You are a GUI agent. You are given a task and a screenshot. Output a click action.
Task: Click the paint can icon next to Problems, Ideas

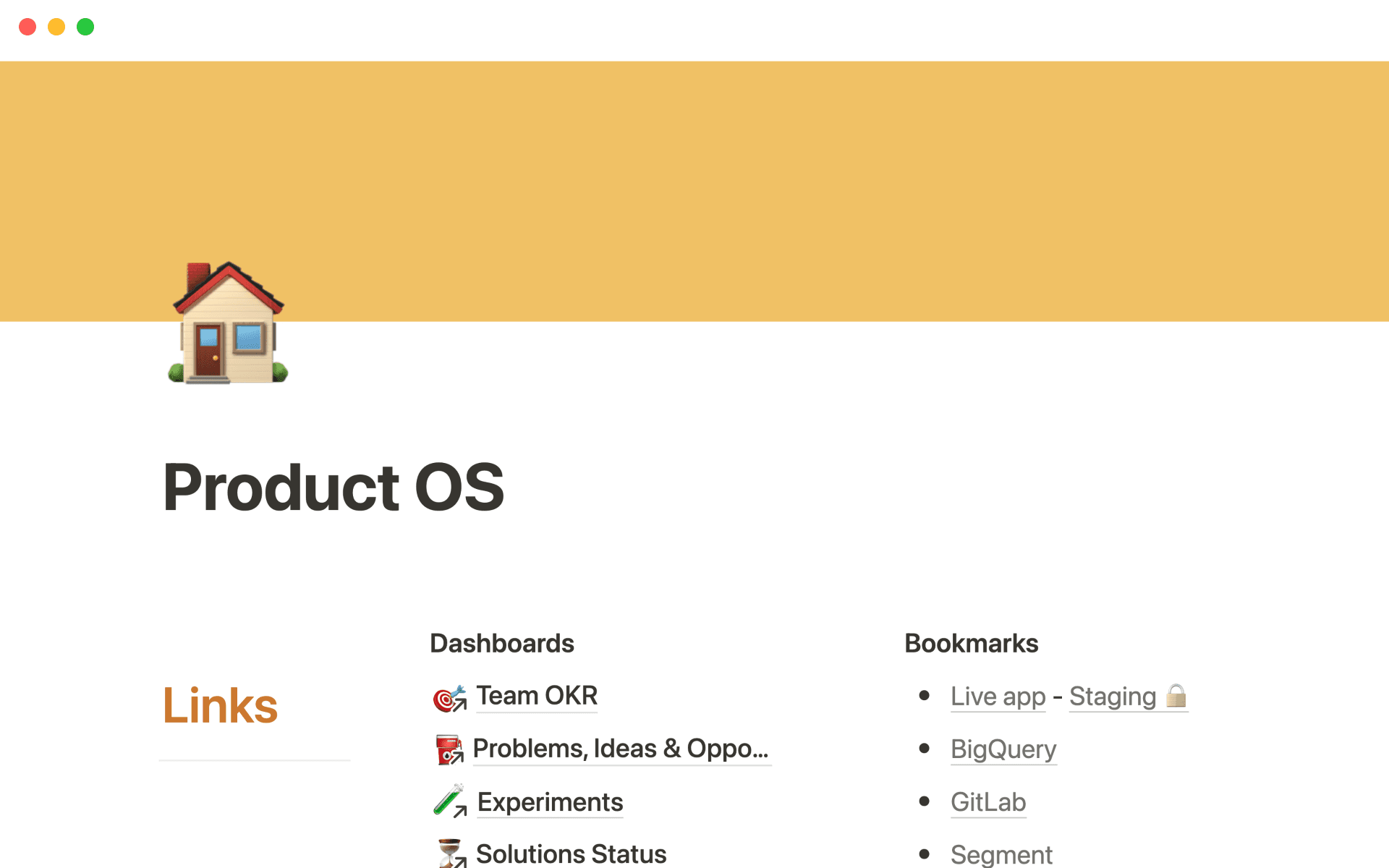click(449, 750)
